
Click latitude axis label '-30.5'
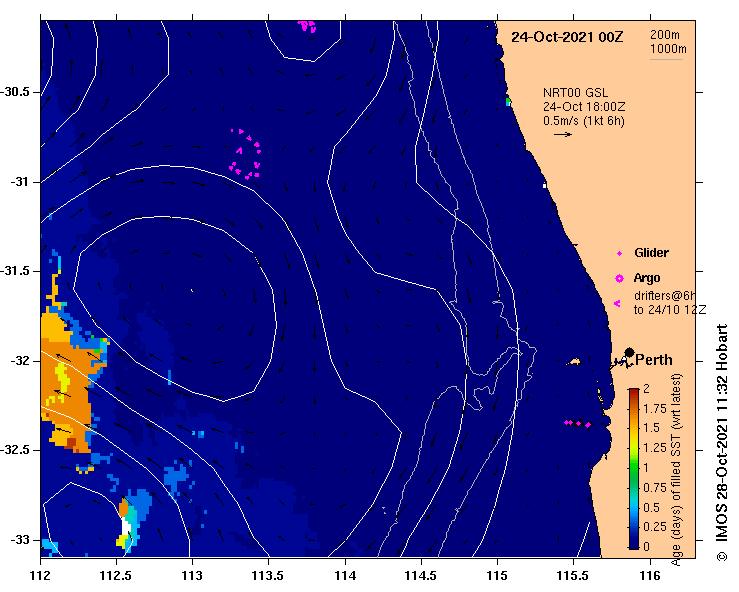point(16,92)
